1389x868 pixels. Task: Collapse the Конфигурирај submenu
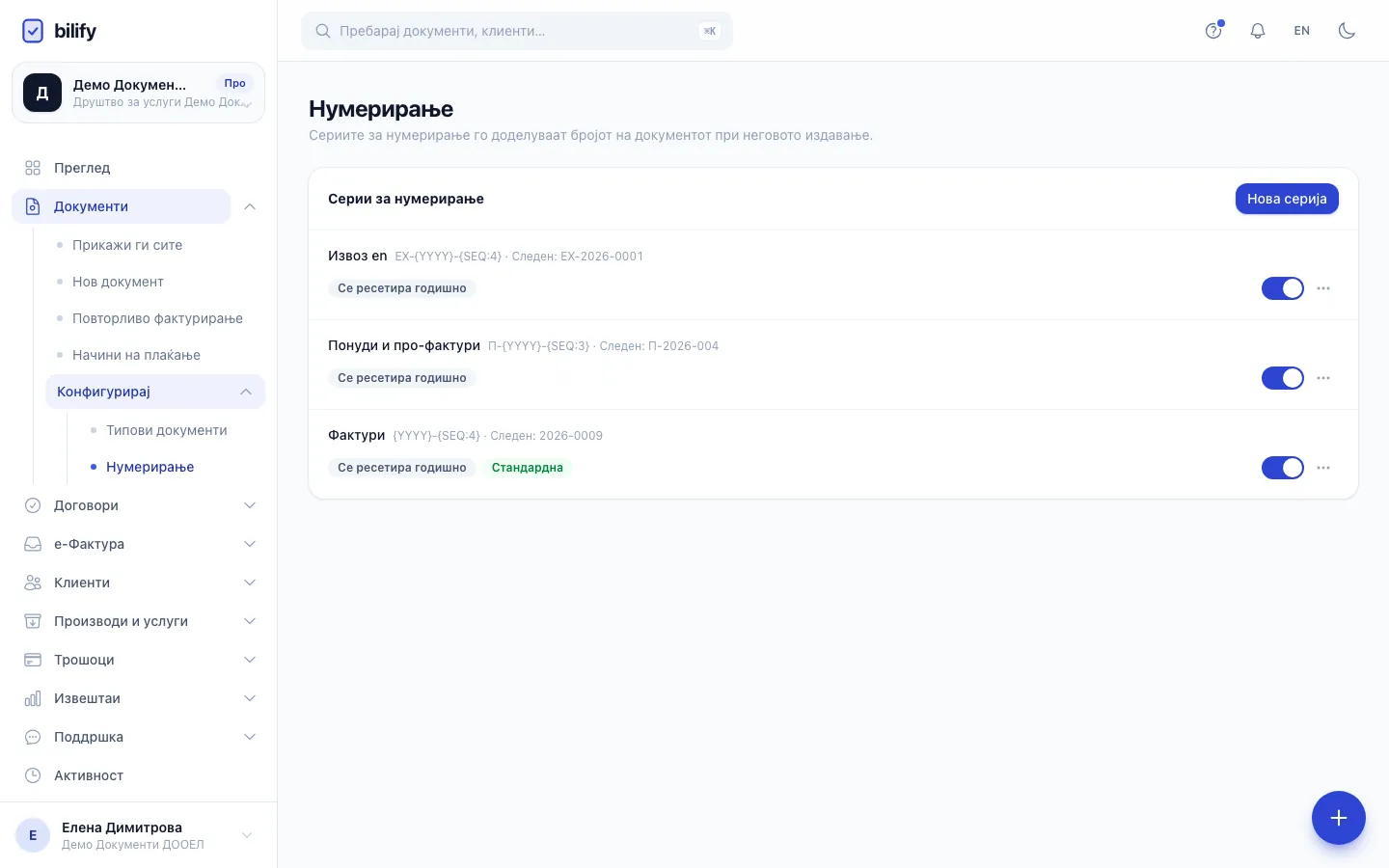[x=246, y=392]
